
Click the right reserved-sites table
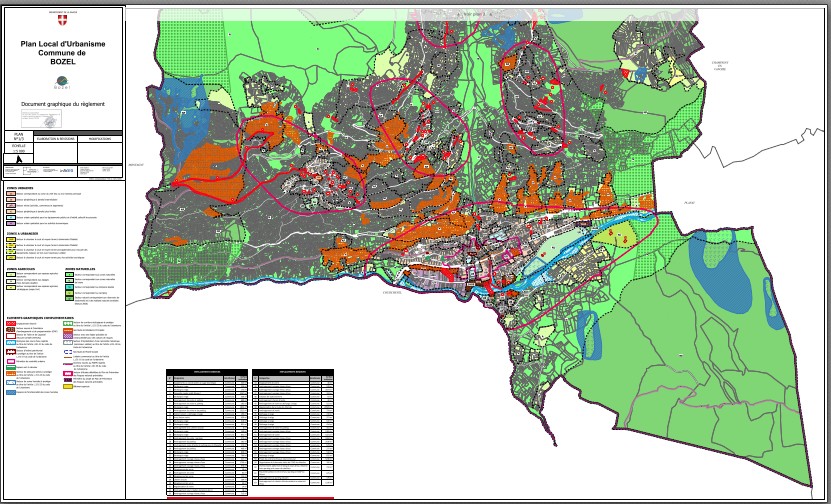(293, 430)
